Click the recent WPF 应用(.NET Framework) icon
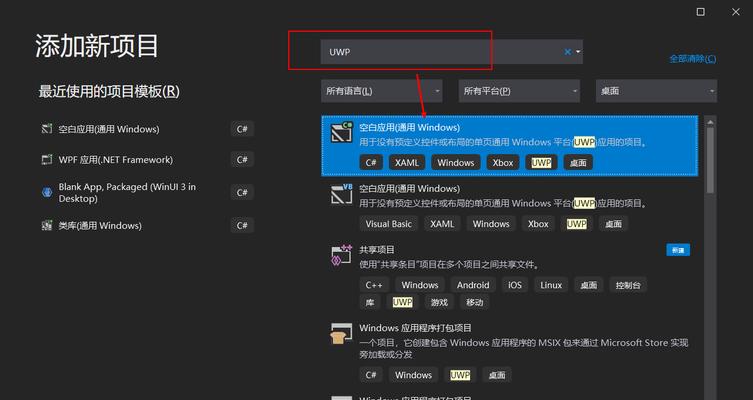Screen dimensions: 753x400 [x=47, y=159]
